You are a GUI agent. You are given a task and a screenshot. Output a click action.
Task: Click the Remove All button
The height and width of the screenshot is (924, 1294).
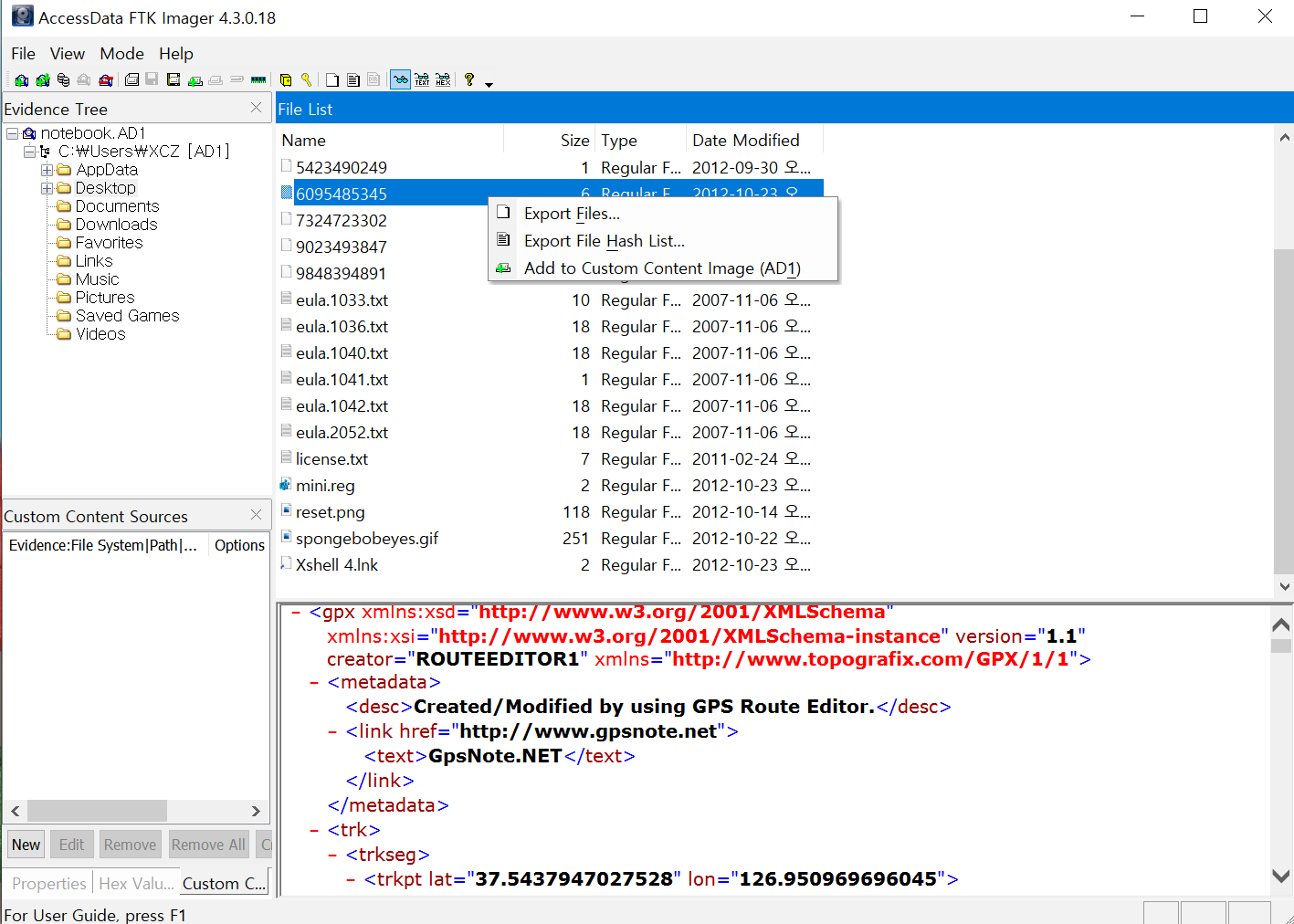tap(208, 845)
